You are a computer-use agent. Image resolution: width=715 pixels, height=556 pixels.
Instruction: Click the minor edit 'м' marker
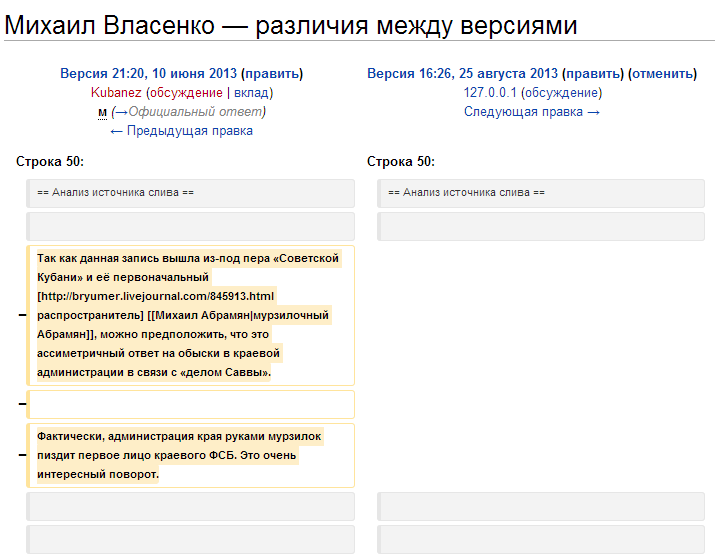click(x=102, y=111)
